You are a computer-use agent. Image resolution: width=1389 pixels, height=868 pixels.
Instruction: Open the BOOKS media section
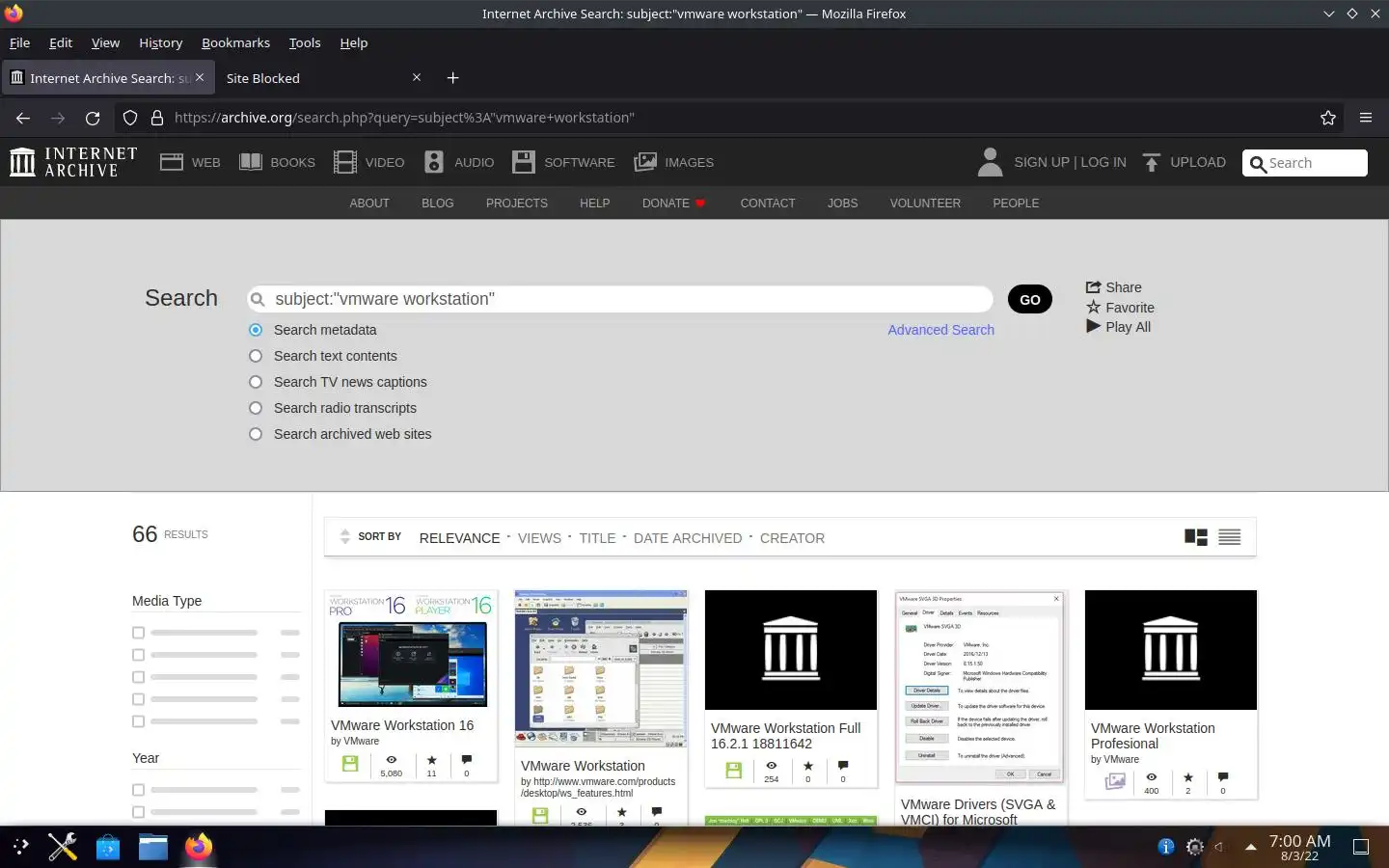coord(277,162)
